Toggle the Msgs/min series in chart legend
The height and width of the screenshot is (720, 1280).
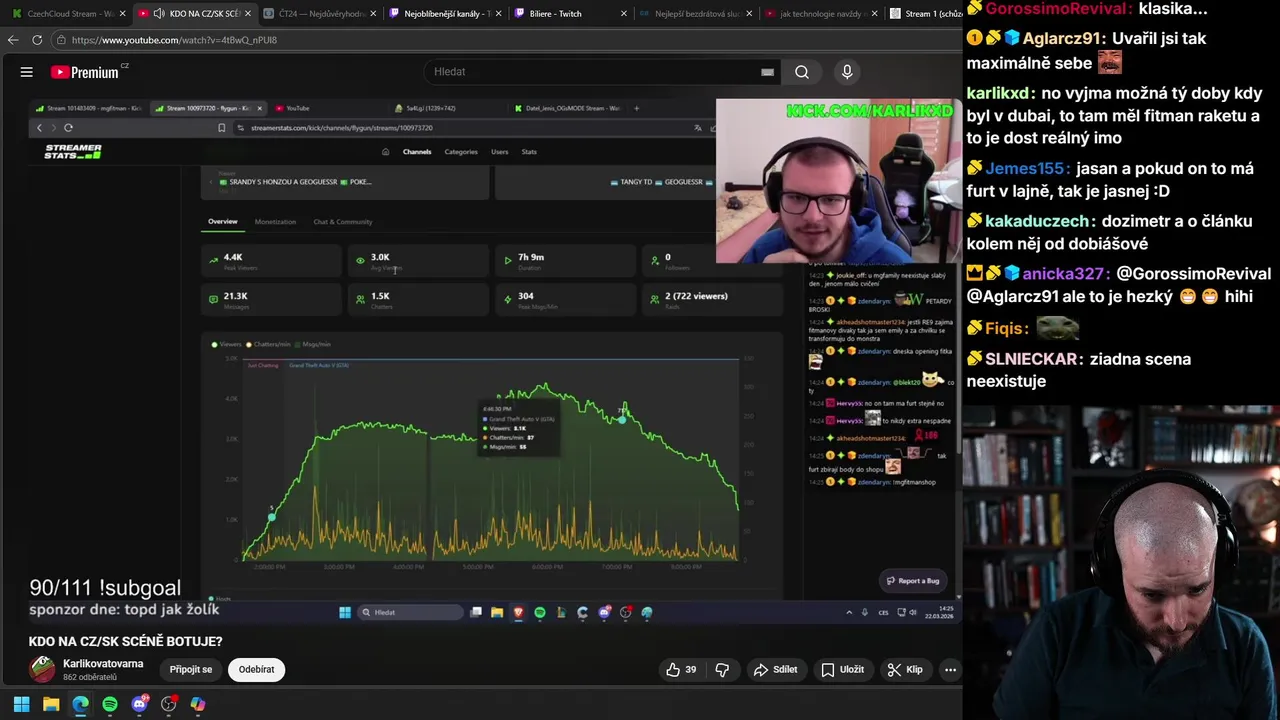click(312, 344)
